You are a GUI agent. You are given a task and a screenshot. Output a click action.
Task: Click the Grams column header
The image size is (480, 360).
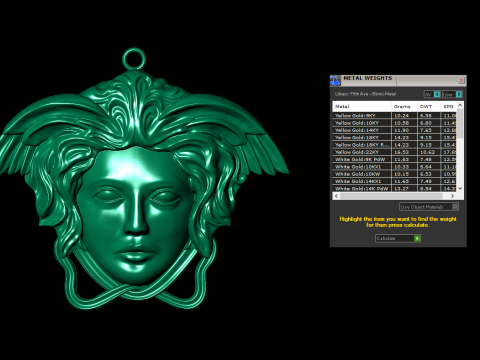(x=405, y=106)
